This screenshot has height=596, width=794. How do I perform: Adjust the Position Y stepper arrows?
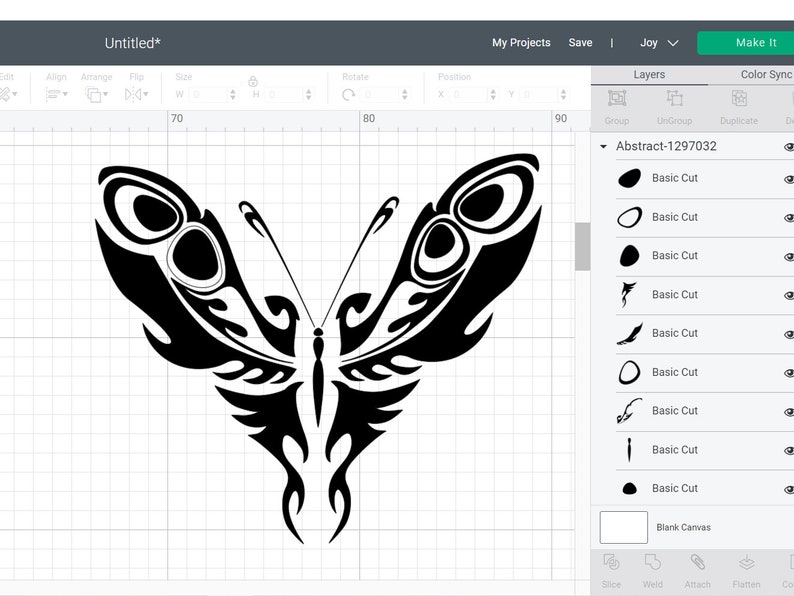pyautogui.click(x=563, y=95)
